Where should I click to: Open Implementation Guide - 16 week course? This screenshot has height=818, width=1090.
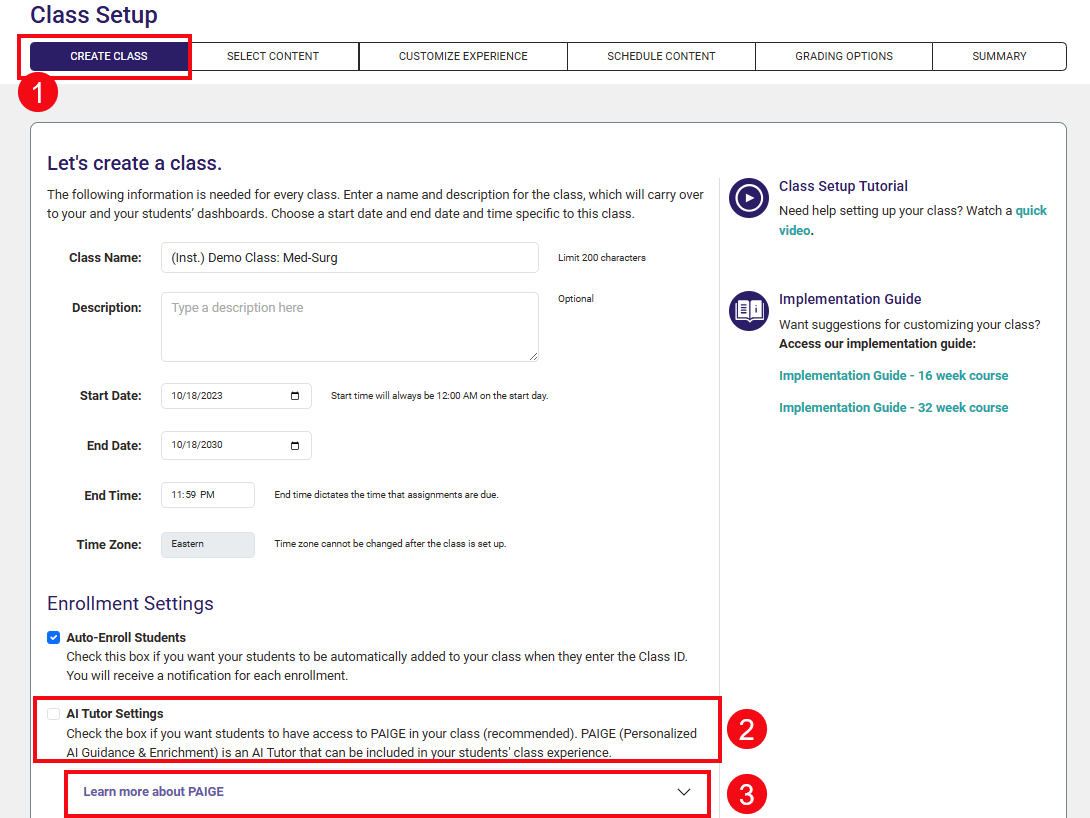(893, 376)
